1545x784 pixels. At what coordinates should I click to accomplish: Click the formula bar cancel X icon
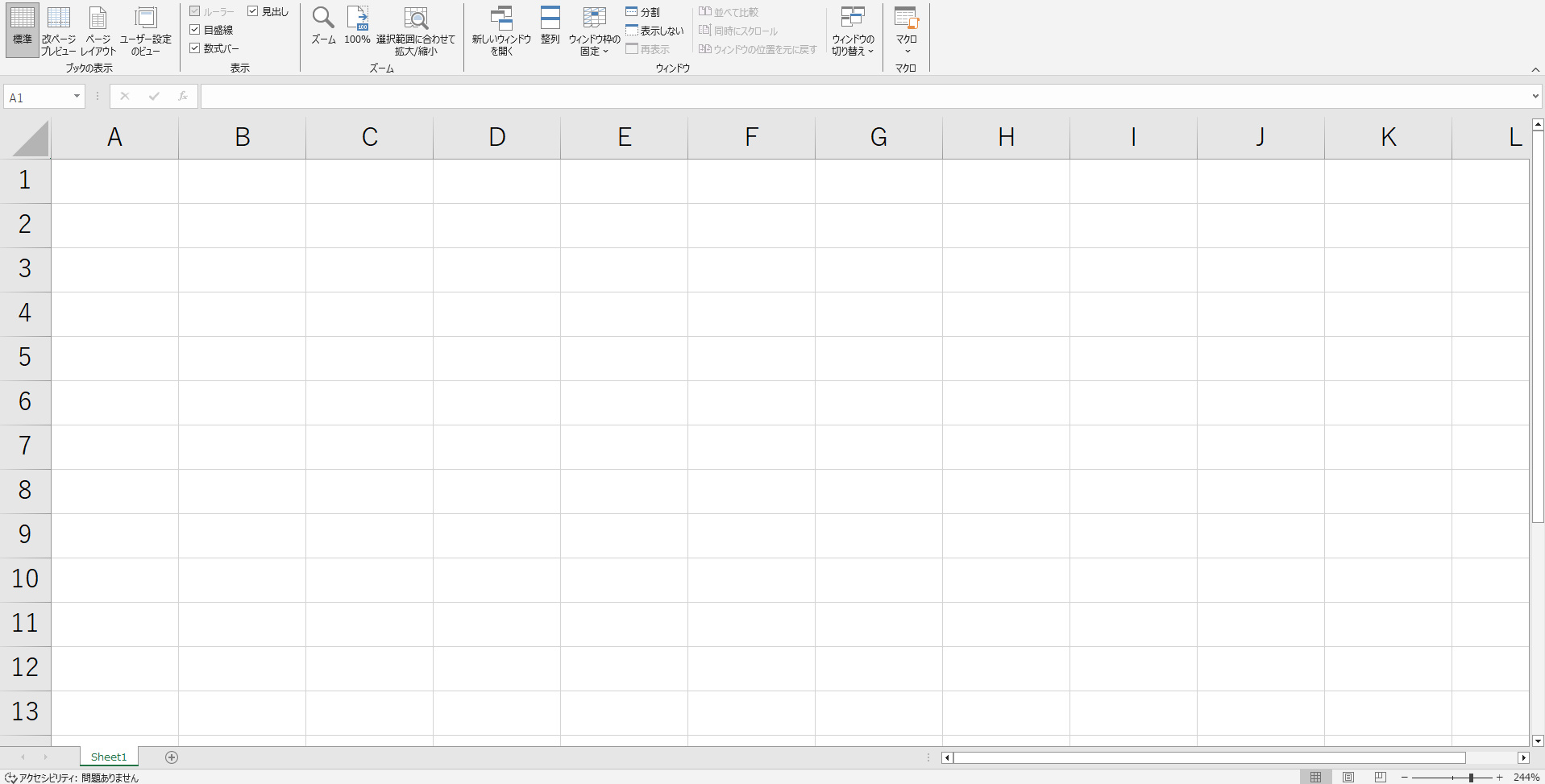pos(124,97)
